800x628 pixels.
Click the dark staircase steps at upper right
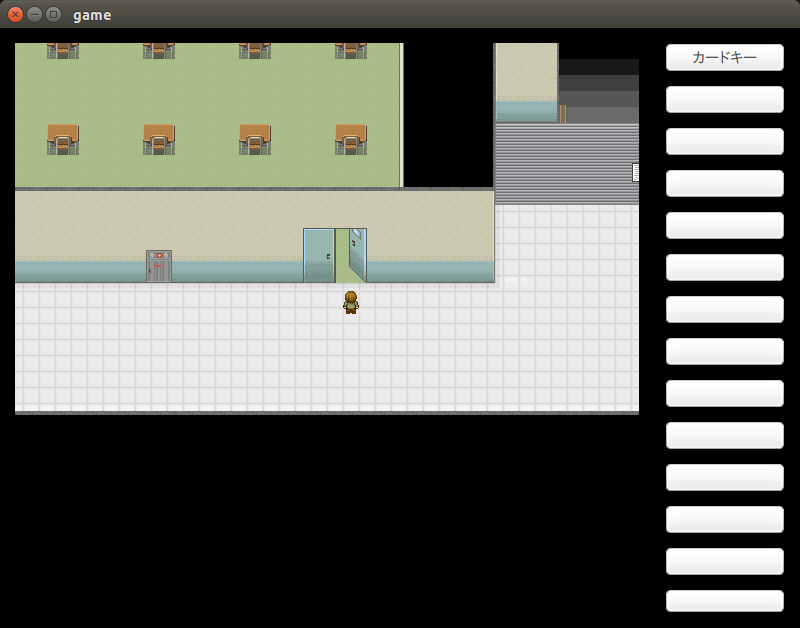pyautogui.click(x=599, y=91)
